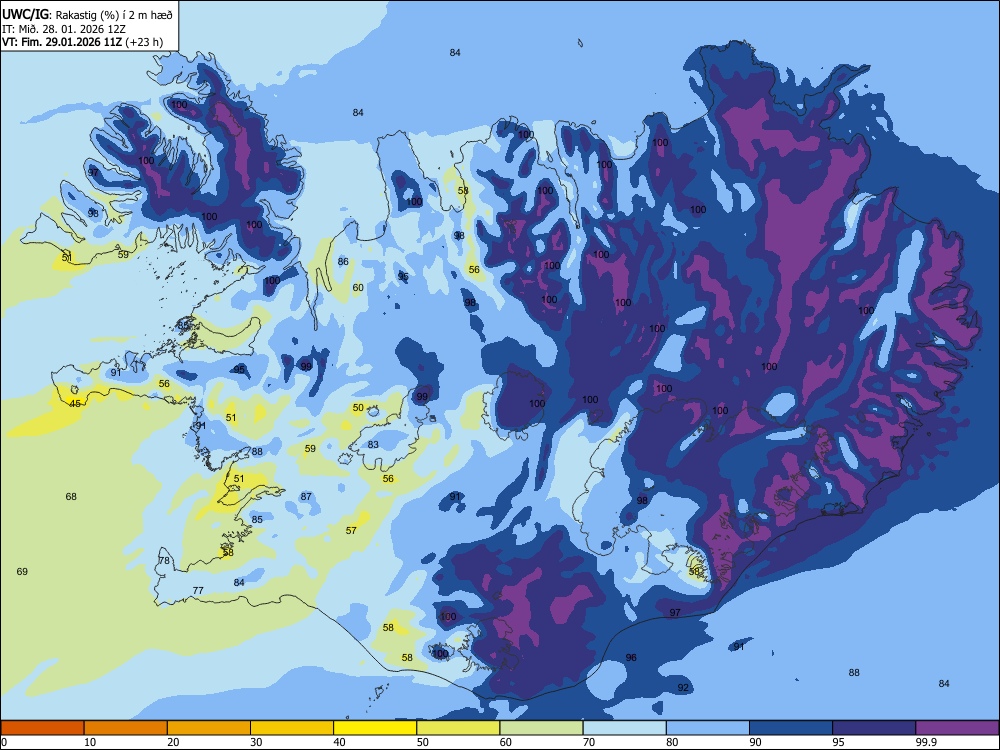Click the legend tick label '80'

672,742
